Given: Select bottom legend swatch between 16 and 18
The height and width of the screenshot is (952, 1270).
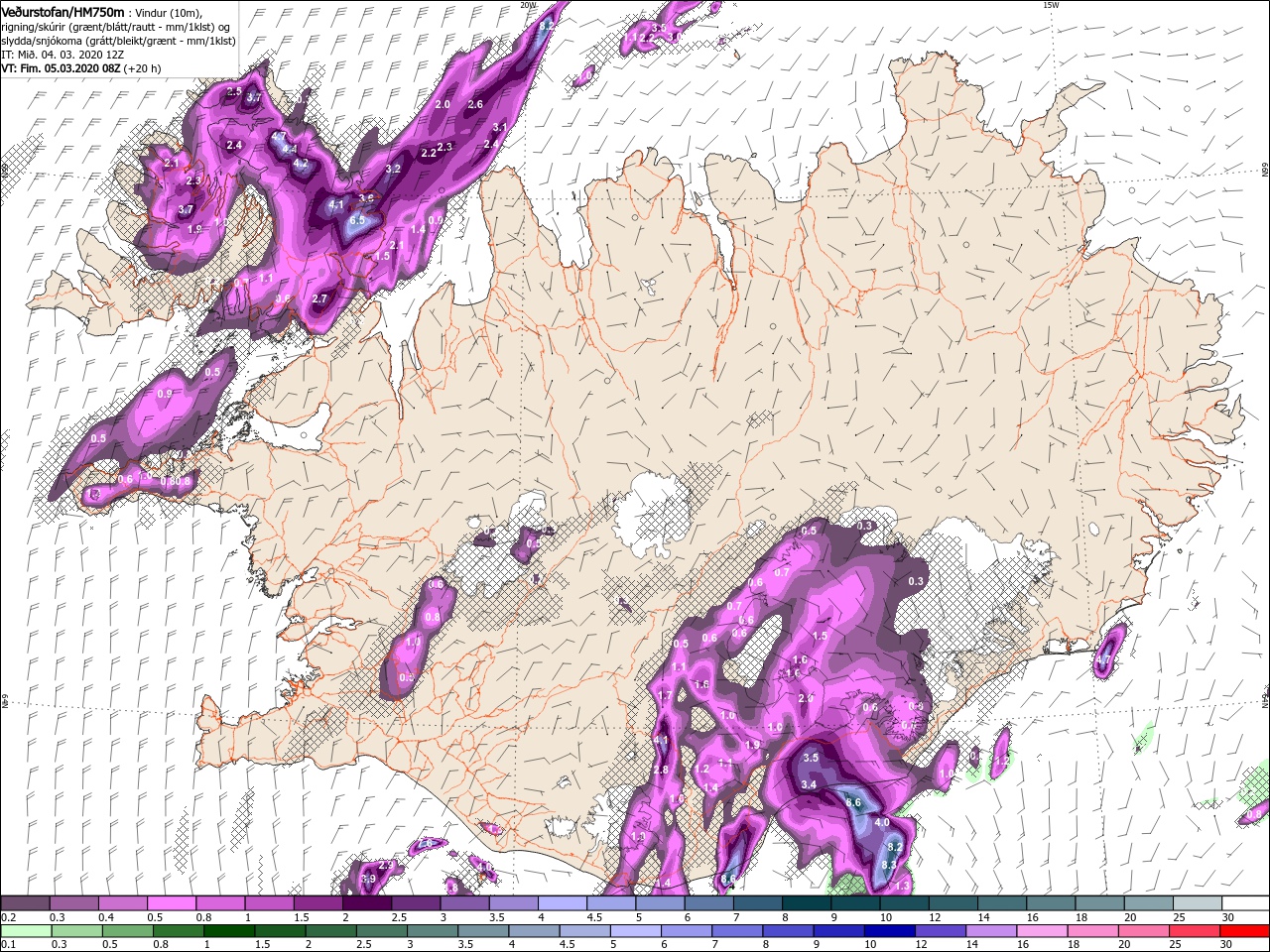Looking at the screenshot, I should click(x=1042, y=931).
